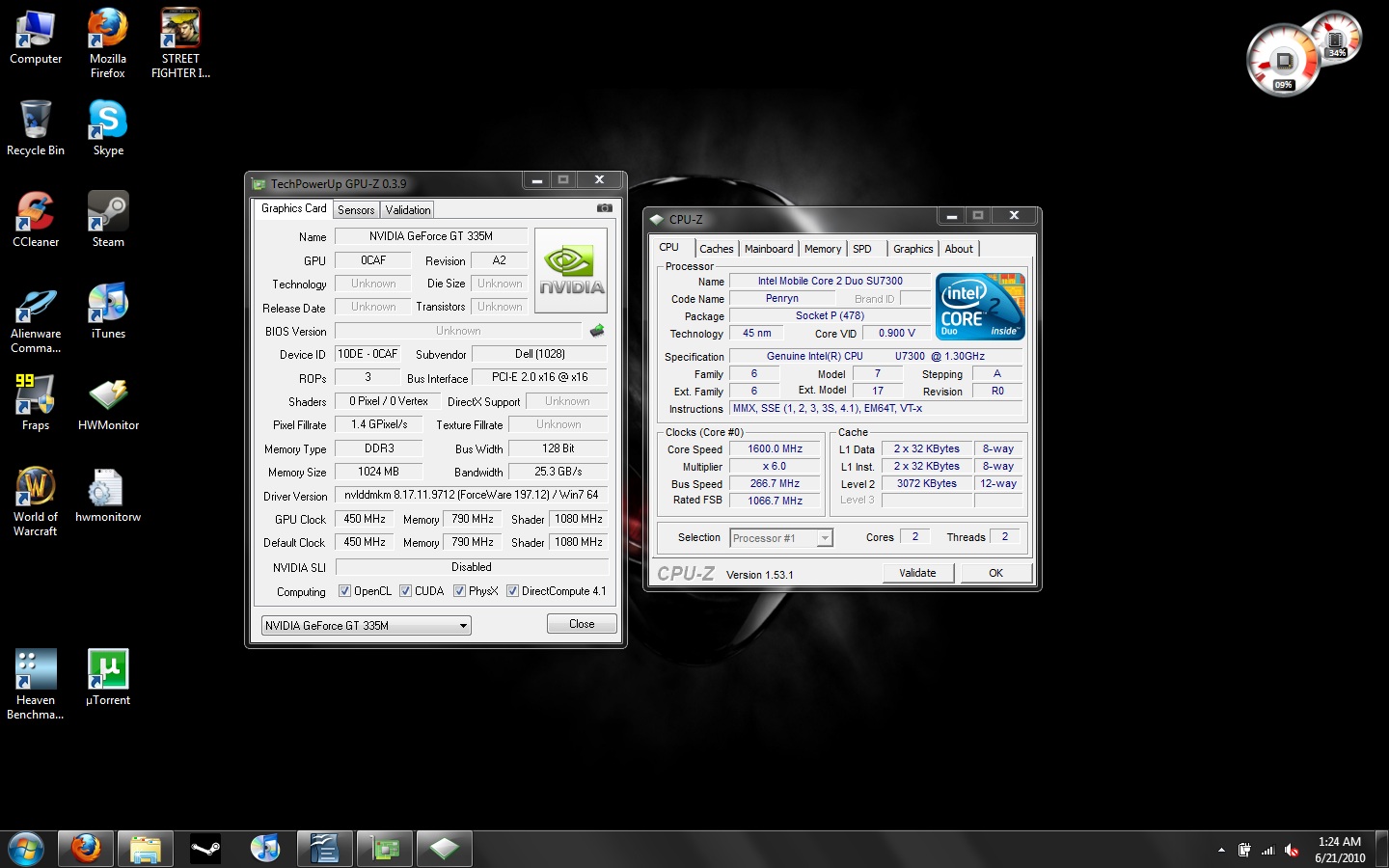
Task: Toggle the CUDA checkbox
Action: pos(405,591)
